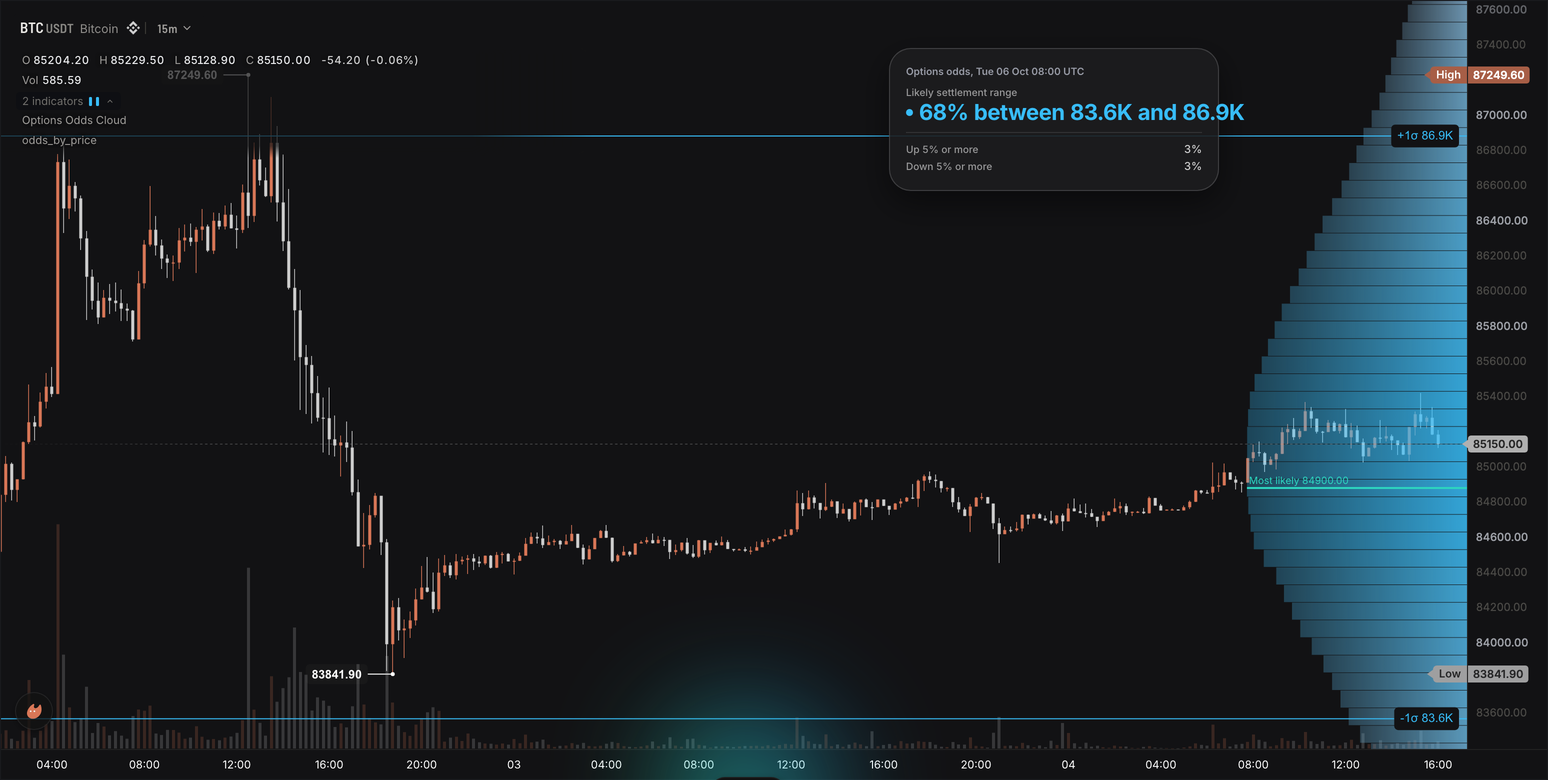The width and height of the screenshot is (1548, 780).
Task: Click the Up 5% or more row
Action: point(1053,150)
